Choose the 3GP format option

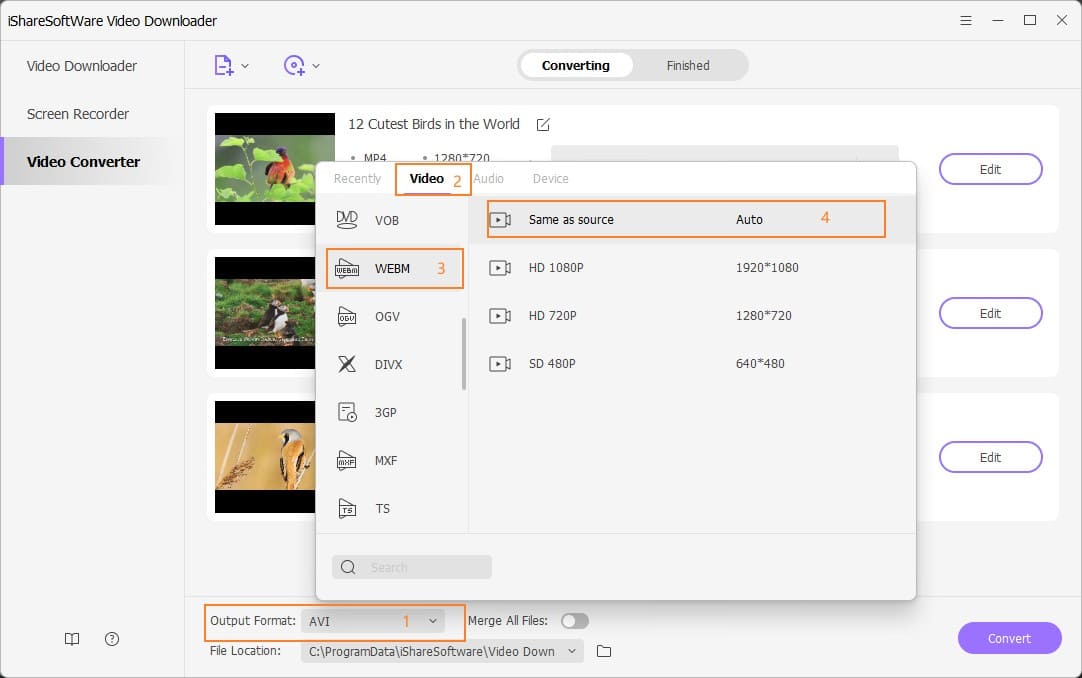coord(386,412)
